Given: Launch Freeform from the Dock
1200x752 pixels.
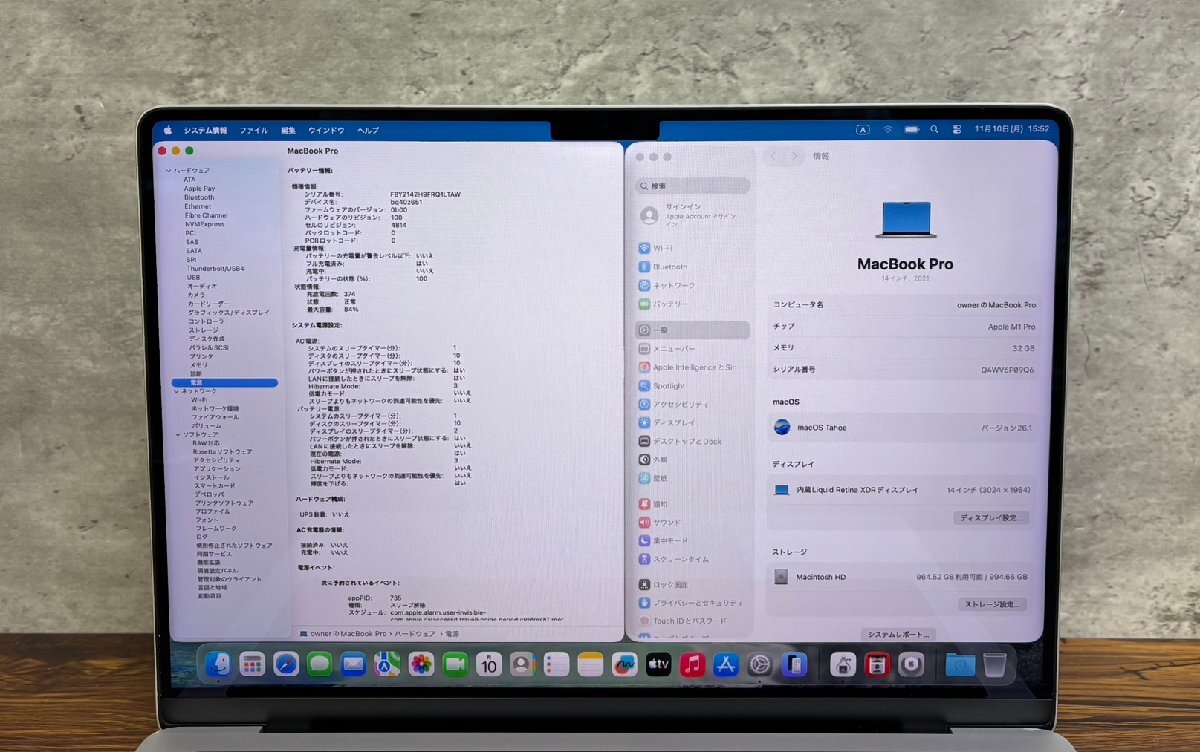Looking at the screenshot, I should point(625,664).
